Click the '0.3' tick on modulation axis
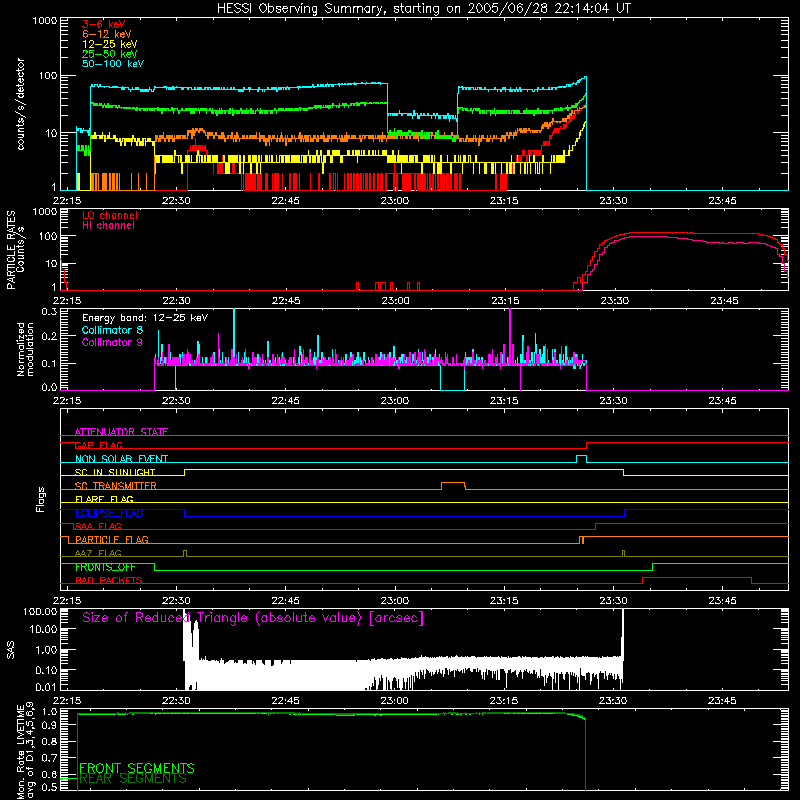The height and width of the screenshot is (800, 800). pyautogui.click(x=49, y=311)
